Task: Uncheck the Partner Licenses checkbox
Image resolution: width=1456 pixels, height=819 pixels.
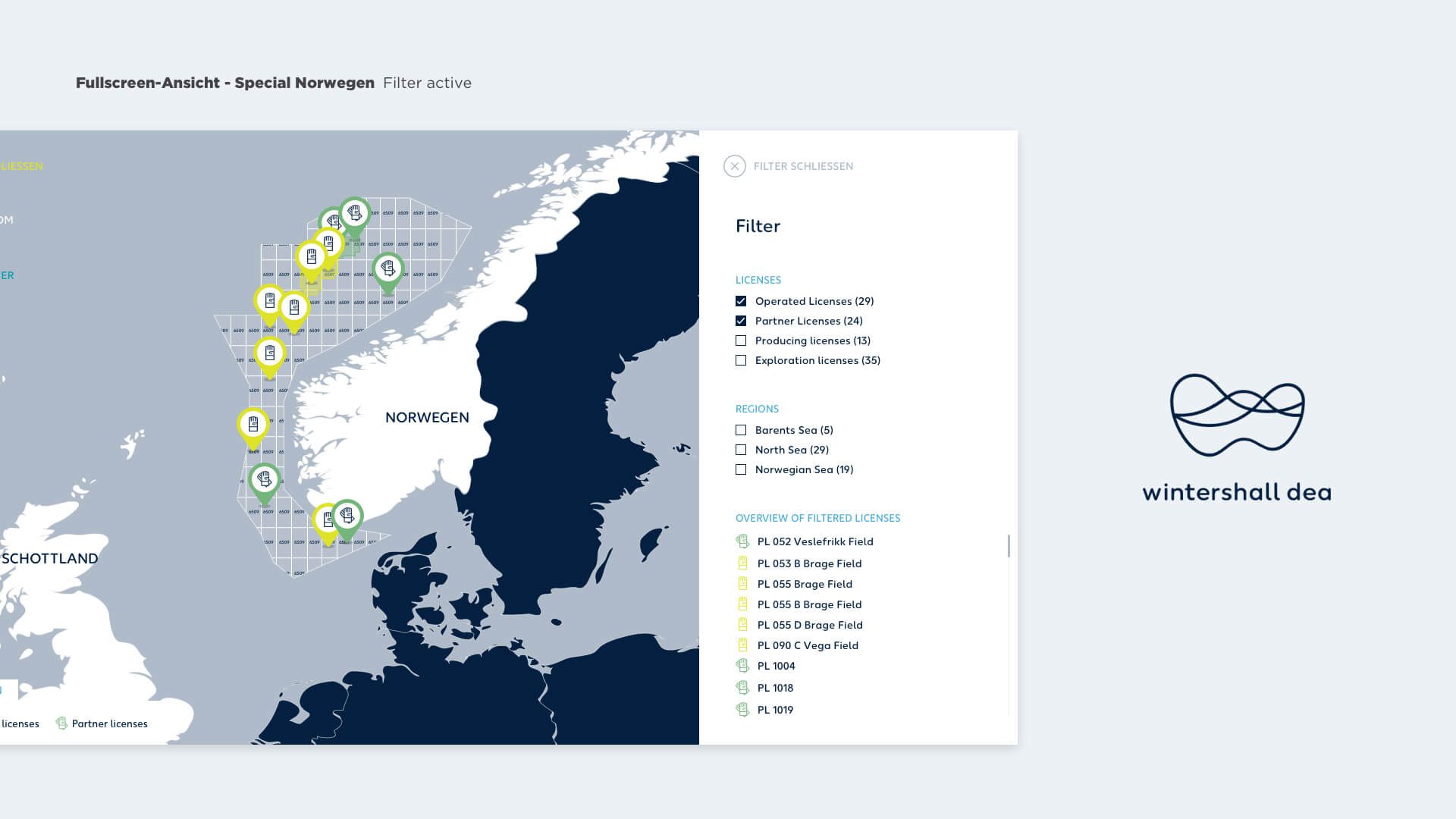Action: [x=741, y=321]
